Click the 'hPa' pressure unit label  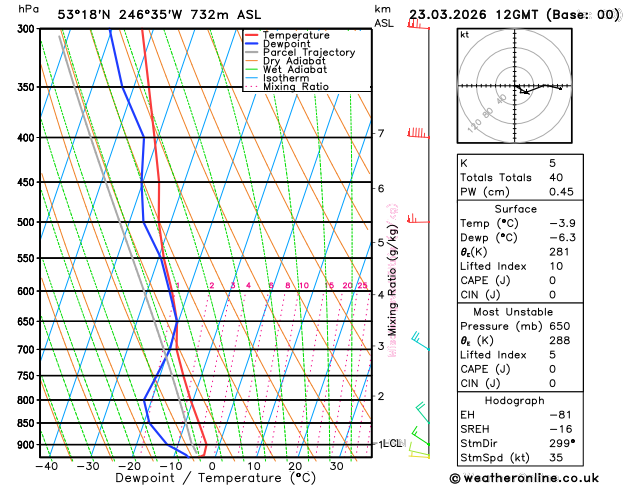[x=29, y=9]
